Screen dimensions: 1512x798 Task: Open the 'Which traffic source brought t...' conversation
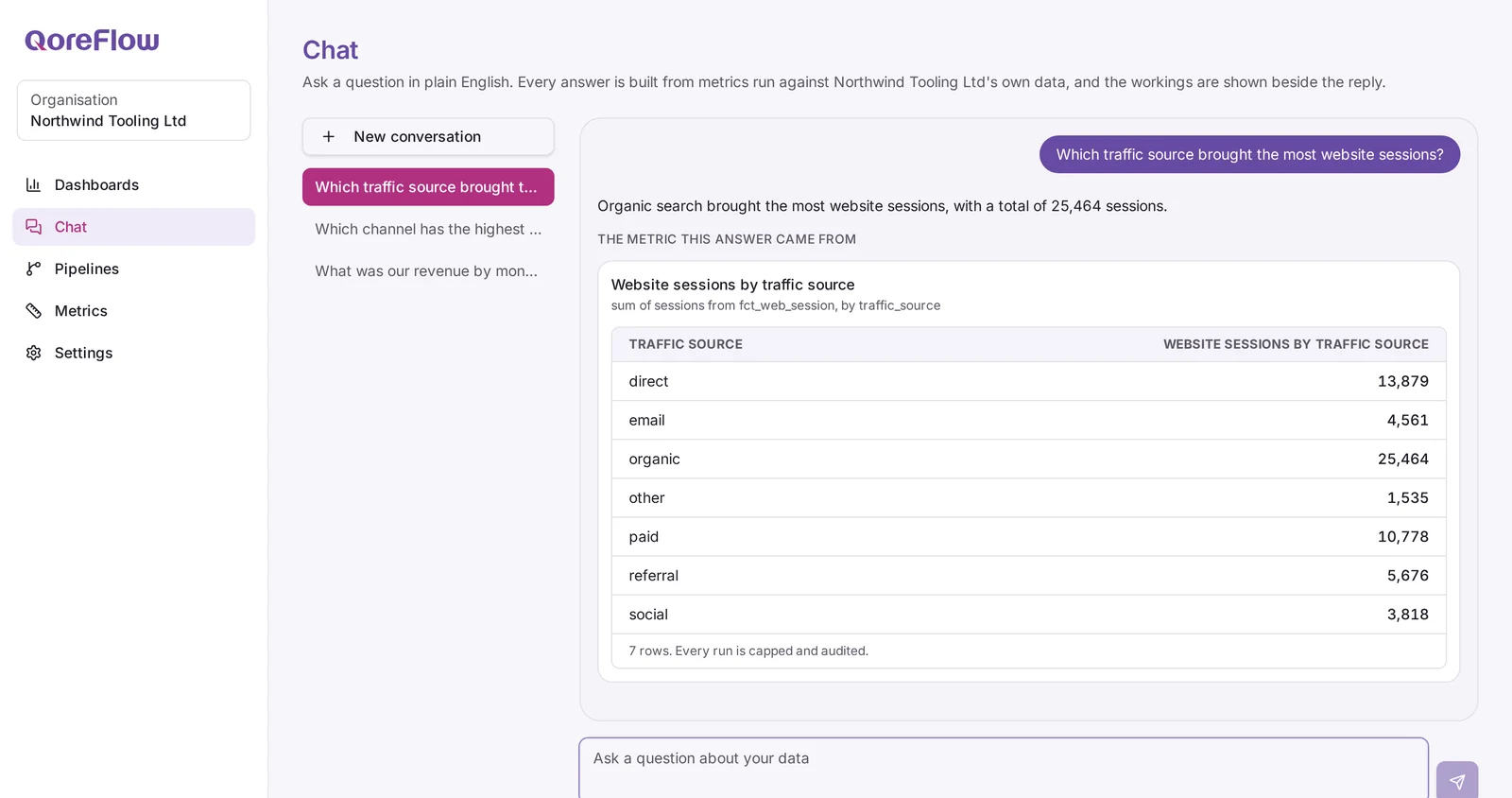[428, 187]
